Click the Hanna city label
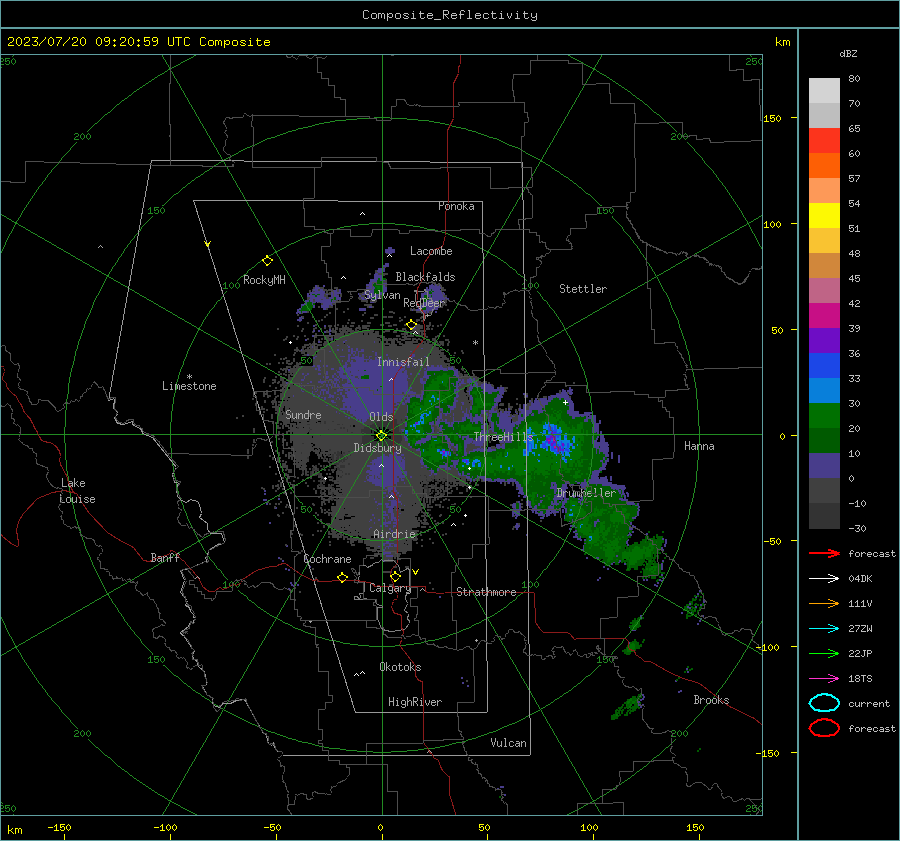900x841 pixels. [x=699, y=446]
